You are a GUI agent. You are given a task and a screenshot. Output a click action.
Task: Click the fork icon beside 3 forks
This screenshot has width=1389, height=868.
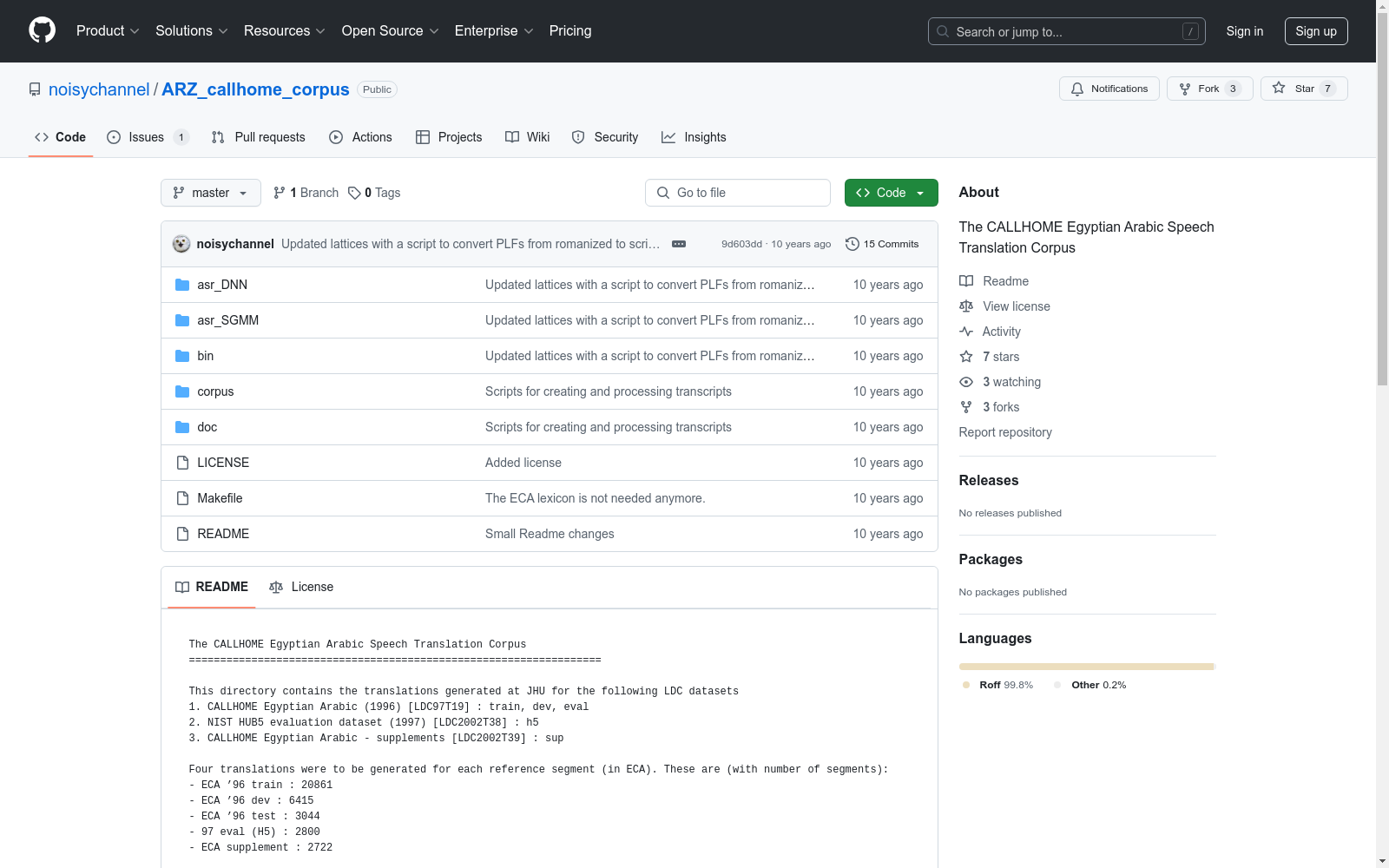(966, 407)
